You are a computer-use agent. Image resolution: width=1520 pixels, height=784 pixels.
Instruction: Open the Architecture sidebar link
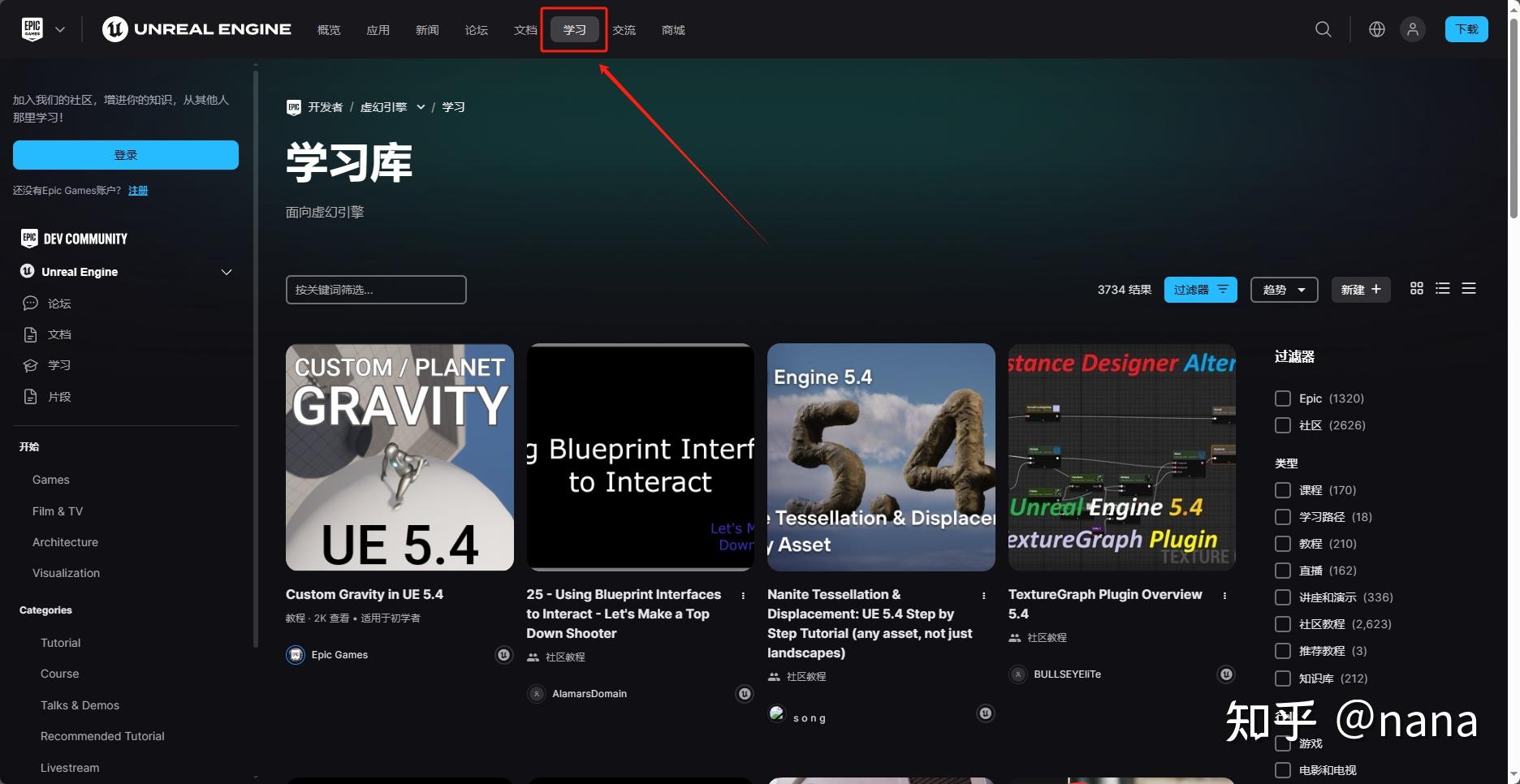(x=65, y=542)
